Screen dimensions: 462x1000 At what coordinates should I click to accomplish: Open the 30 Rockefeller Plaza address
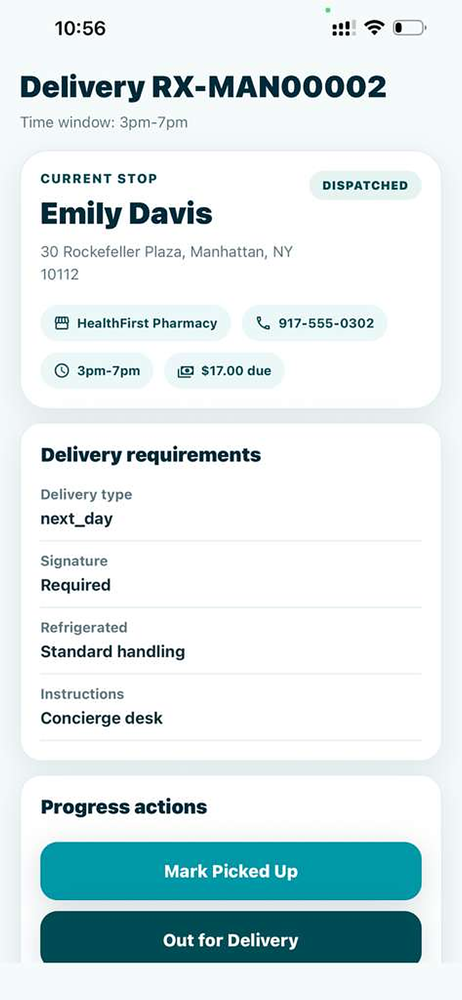167,263
